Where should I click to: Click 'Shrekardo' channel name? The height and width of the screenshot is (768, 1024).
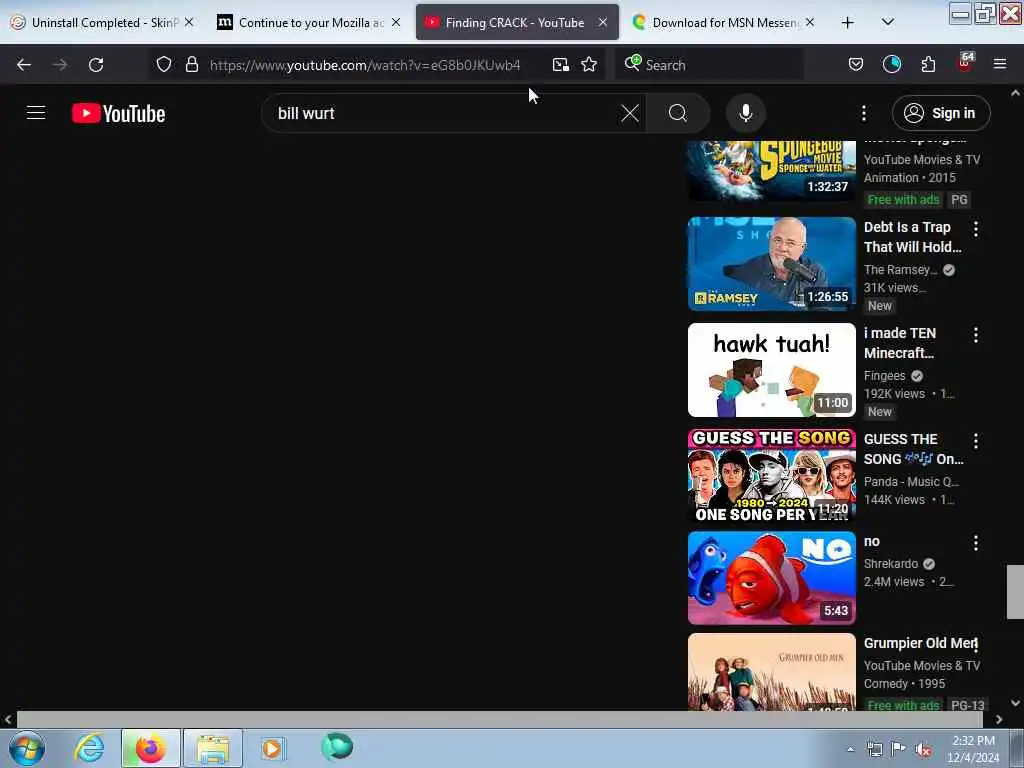point(891,564)
